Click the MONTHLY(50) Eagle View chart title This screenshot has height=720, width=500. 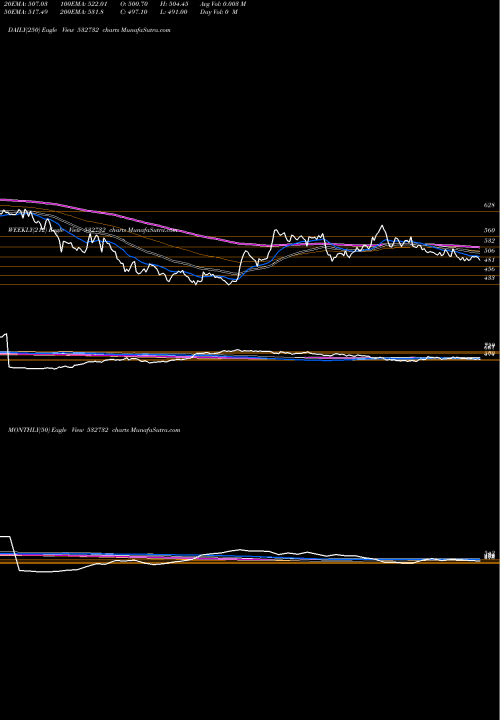click(x=94, y=430)
